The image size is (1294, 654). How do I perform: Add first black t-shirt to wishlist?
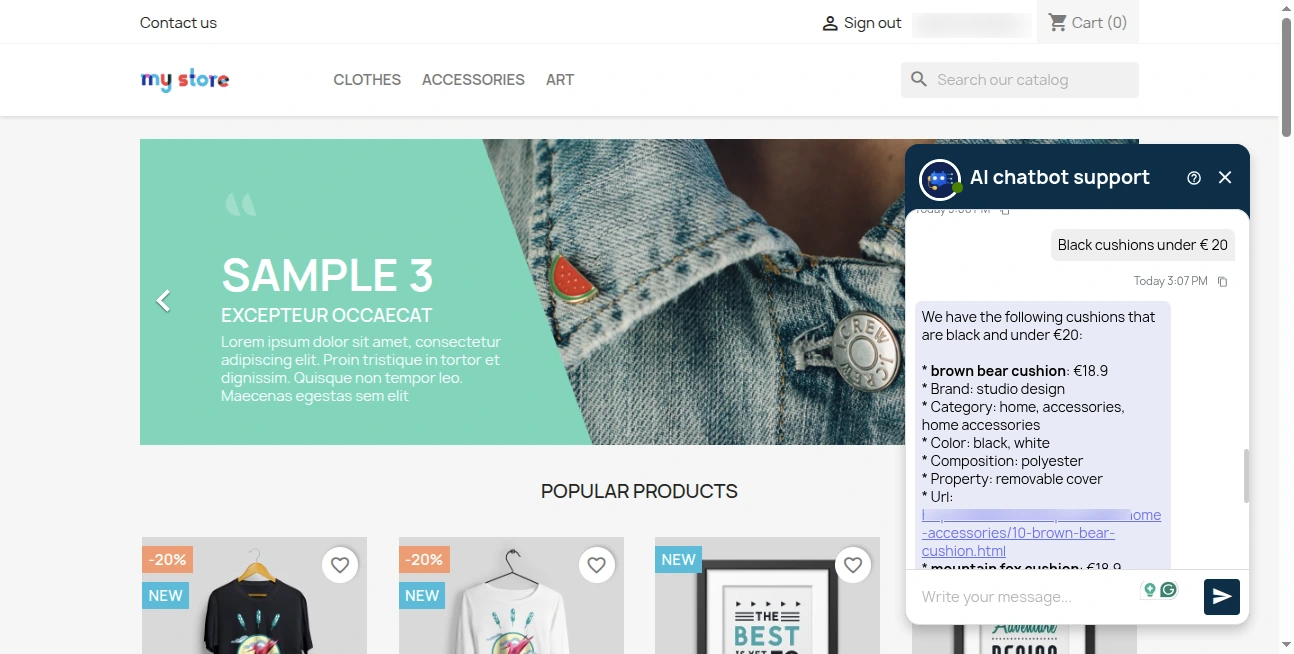(x=340, y=565)
